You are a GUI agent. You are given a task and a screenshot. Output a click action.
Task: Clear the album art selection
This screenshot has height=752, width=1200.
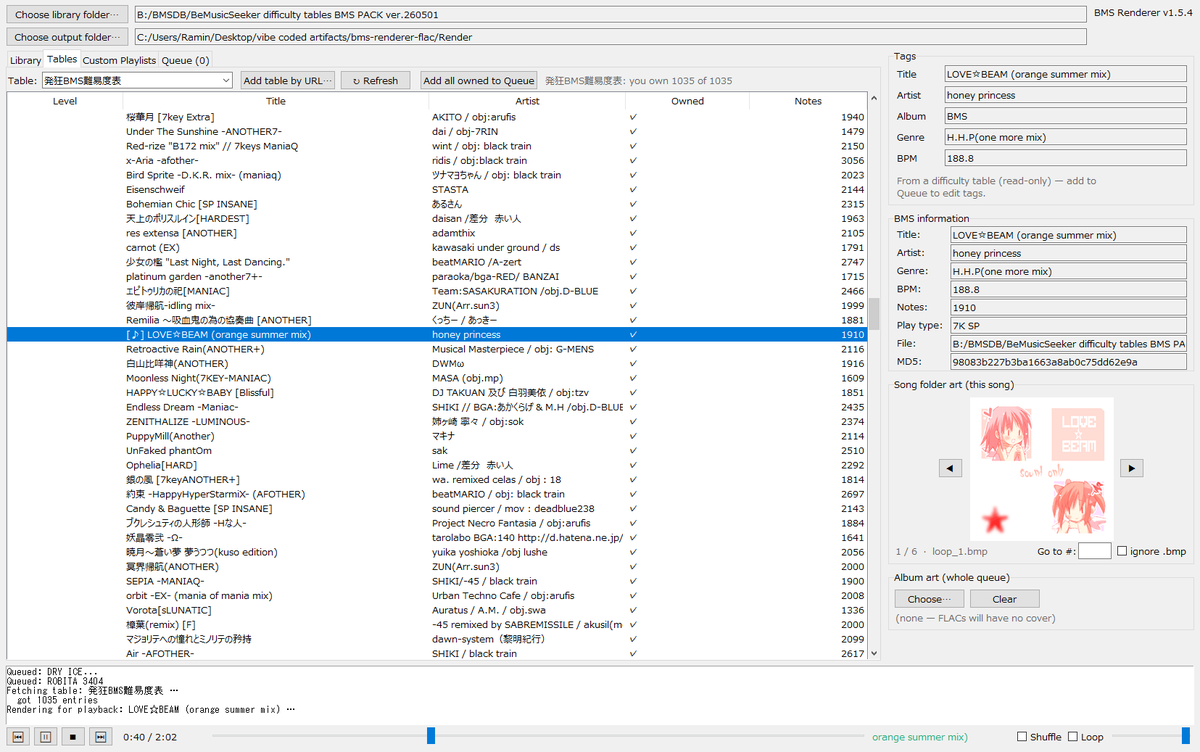tap(1005, 599)
